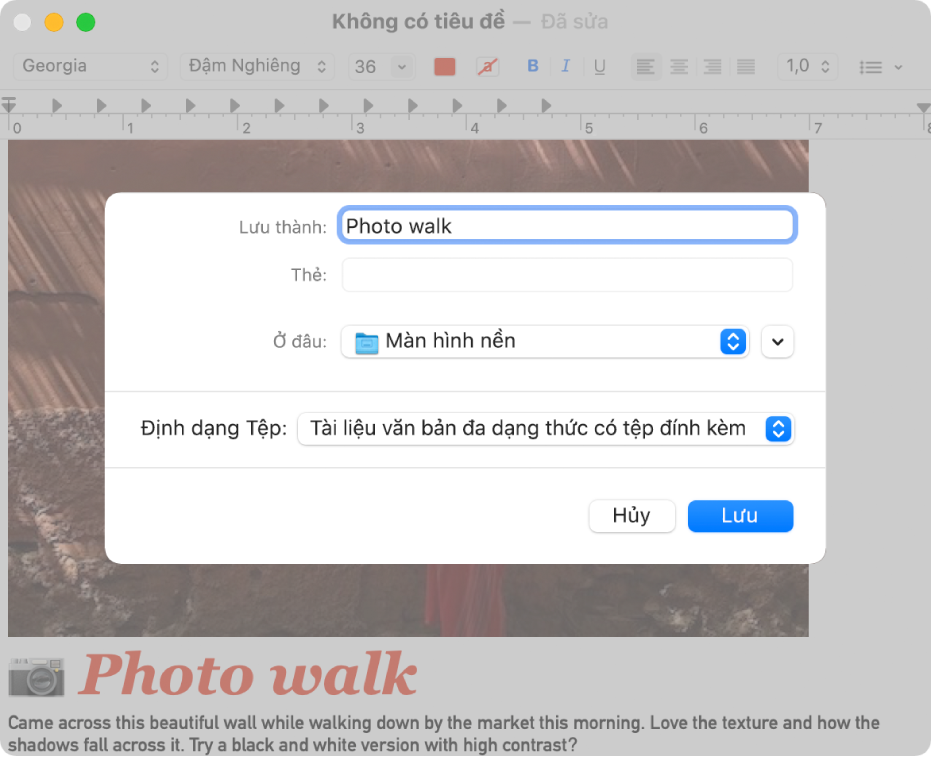Click the Lưu button to save
This screenshot has width=931, height=758.
click(740, 516)
